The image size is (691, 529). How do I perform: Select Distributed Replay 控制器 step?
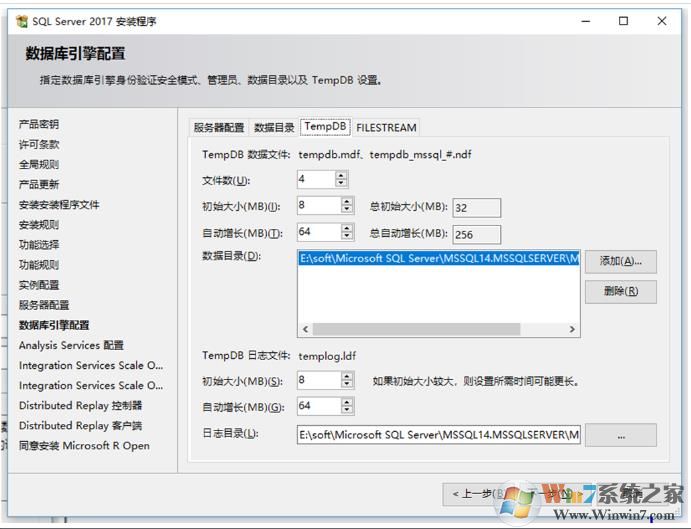coord(80,406)
